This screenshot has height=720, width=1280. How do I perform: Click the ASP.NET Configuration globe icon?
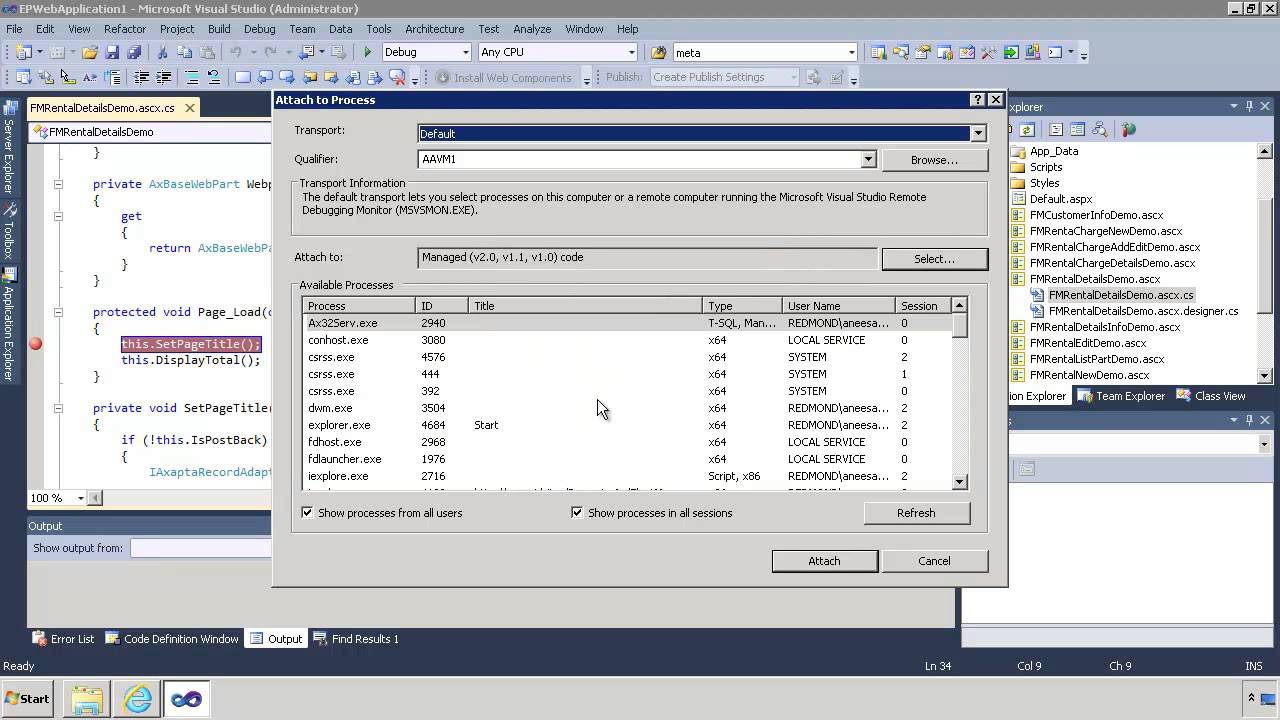[1129, 129]
